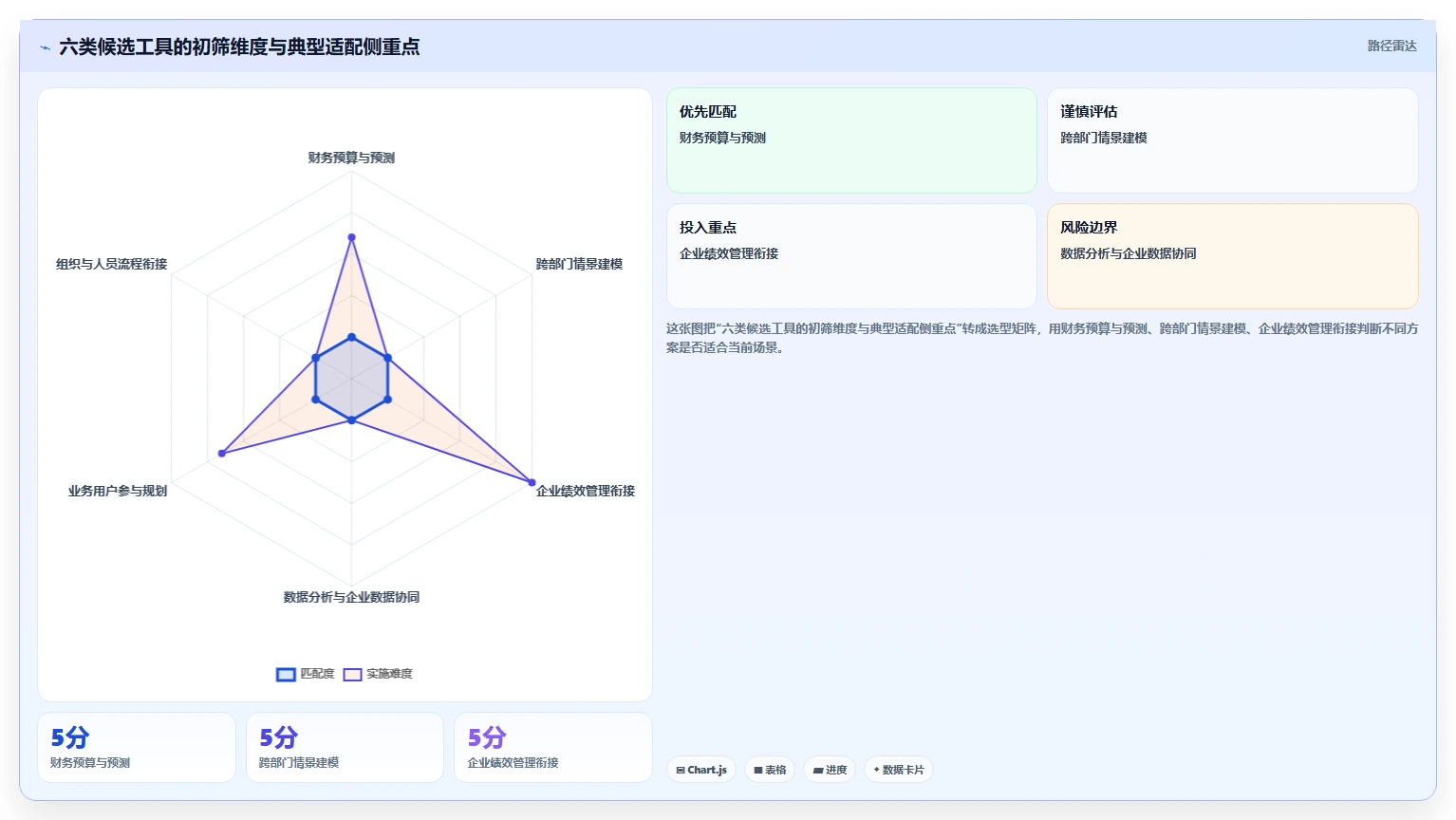
Task: Click the chart title 六类候选工具的初筛维度与典型适配侧重点
Action: click(239, 47)
